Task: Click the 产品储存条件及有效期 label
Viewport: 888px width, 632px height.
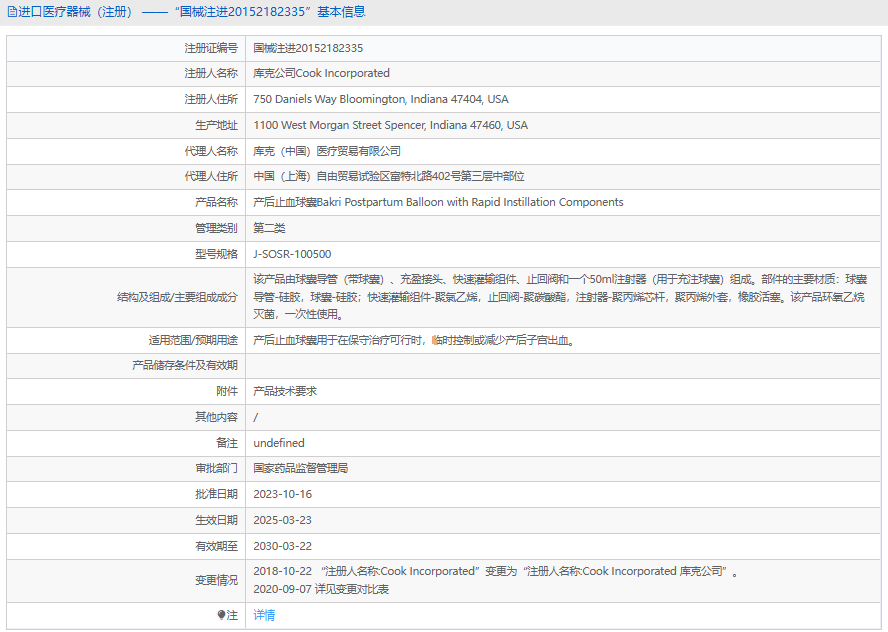Action: tap(185, 365)
